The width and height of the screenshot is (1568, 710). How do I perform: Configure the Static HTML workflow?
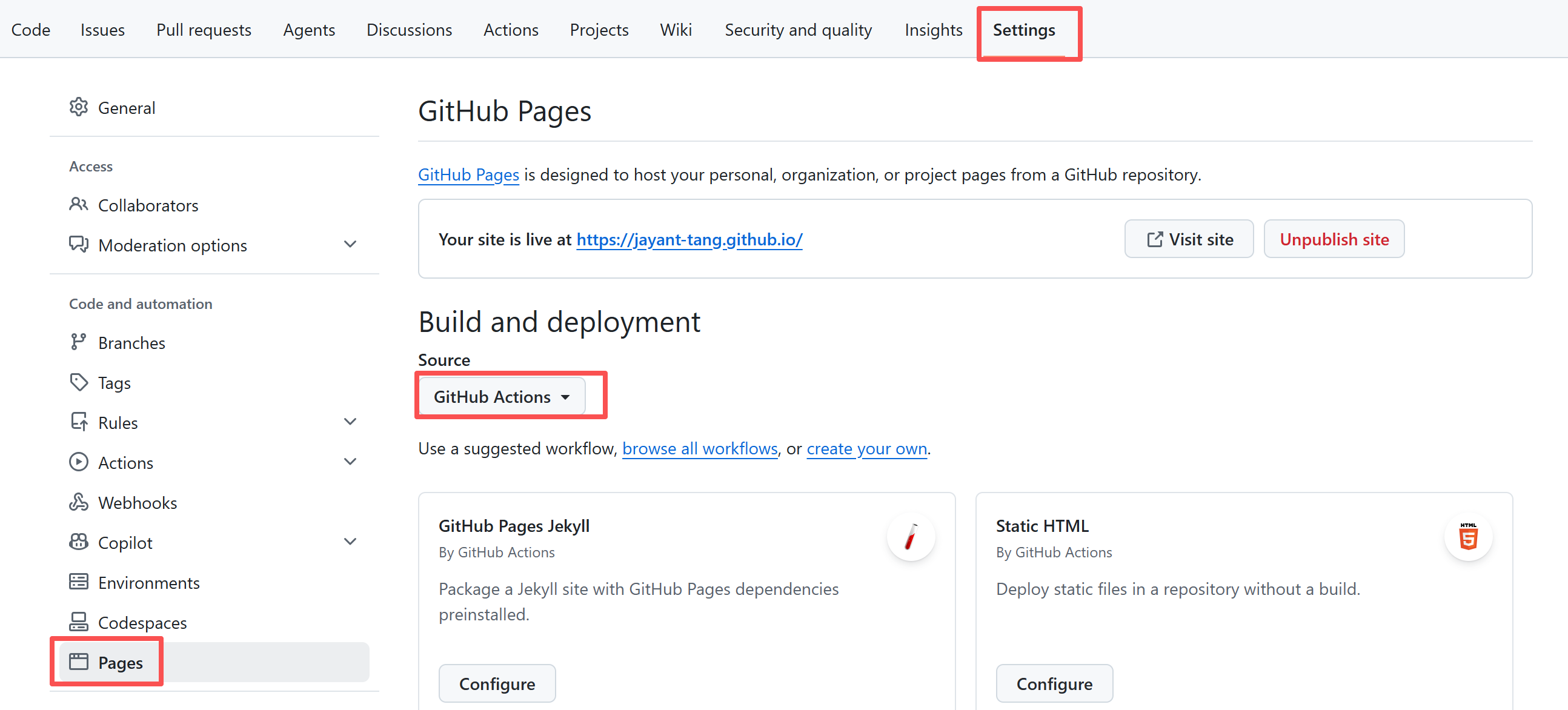point(1054,684)
